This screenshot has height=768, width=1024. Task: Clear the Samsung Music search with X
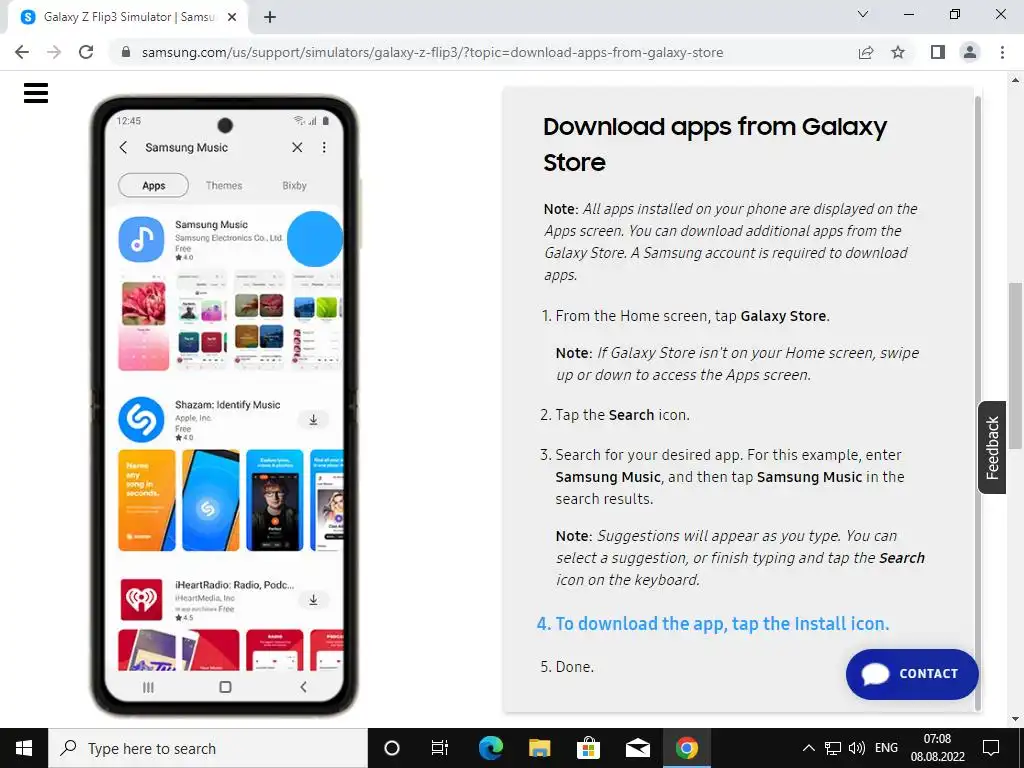[297, 148]
